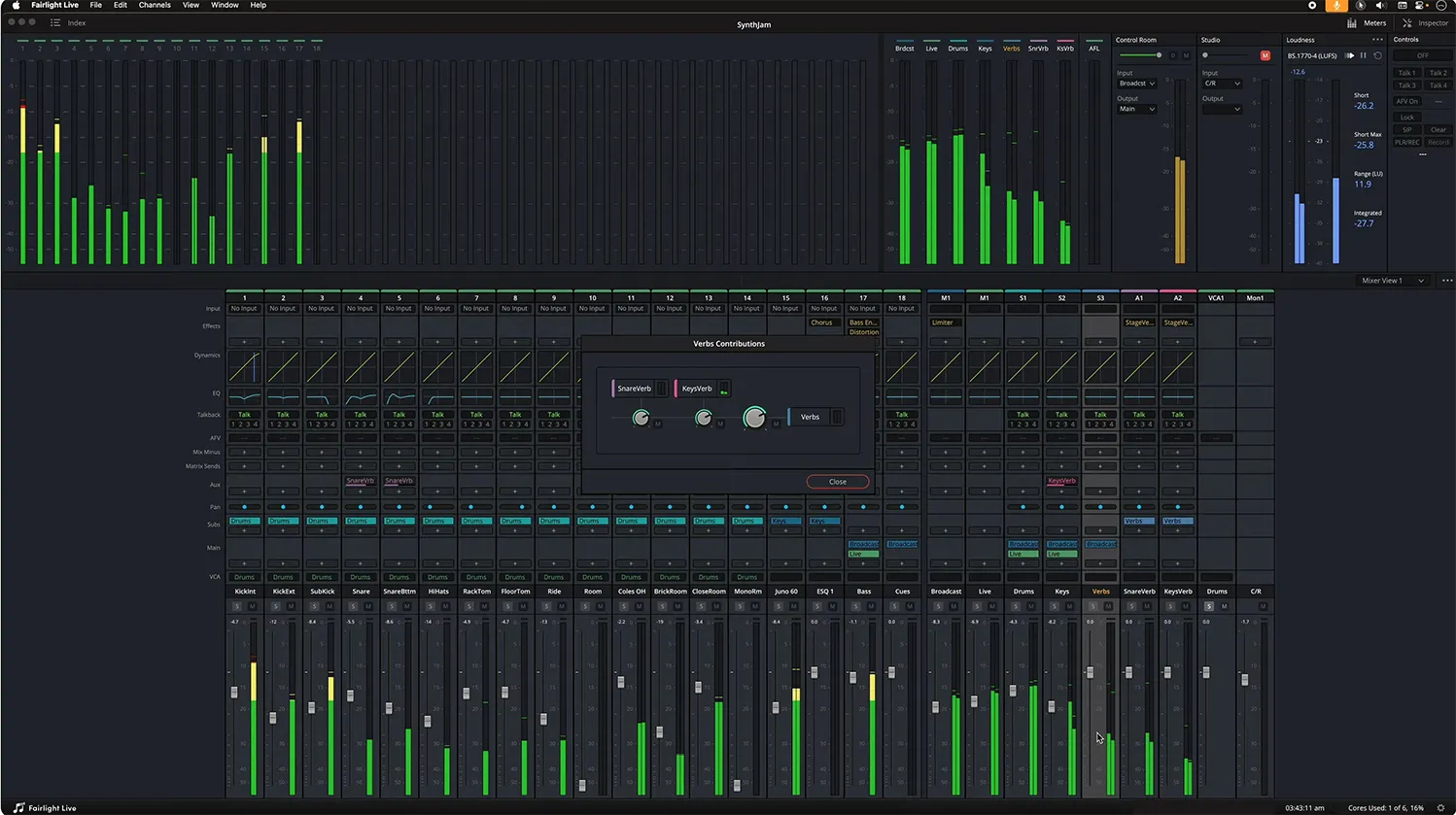The image size is (1456, 815).
Task: Click the Control Room level slider
Action: point(1158,55)
